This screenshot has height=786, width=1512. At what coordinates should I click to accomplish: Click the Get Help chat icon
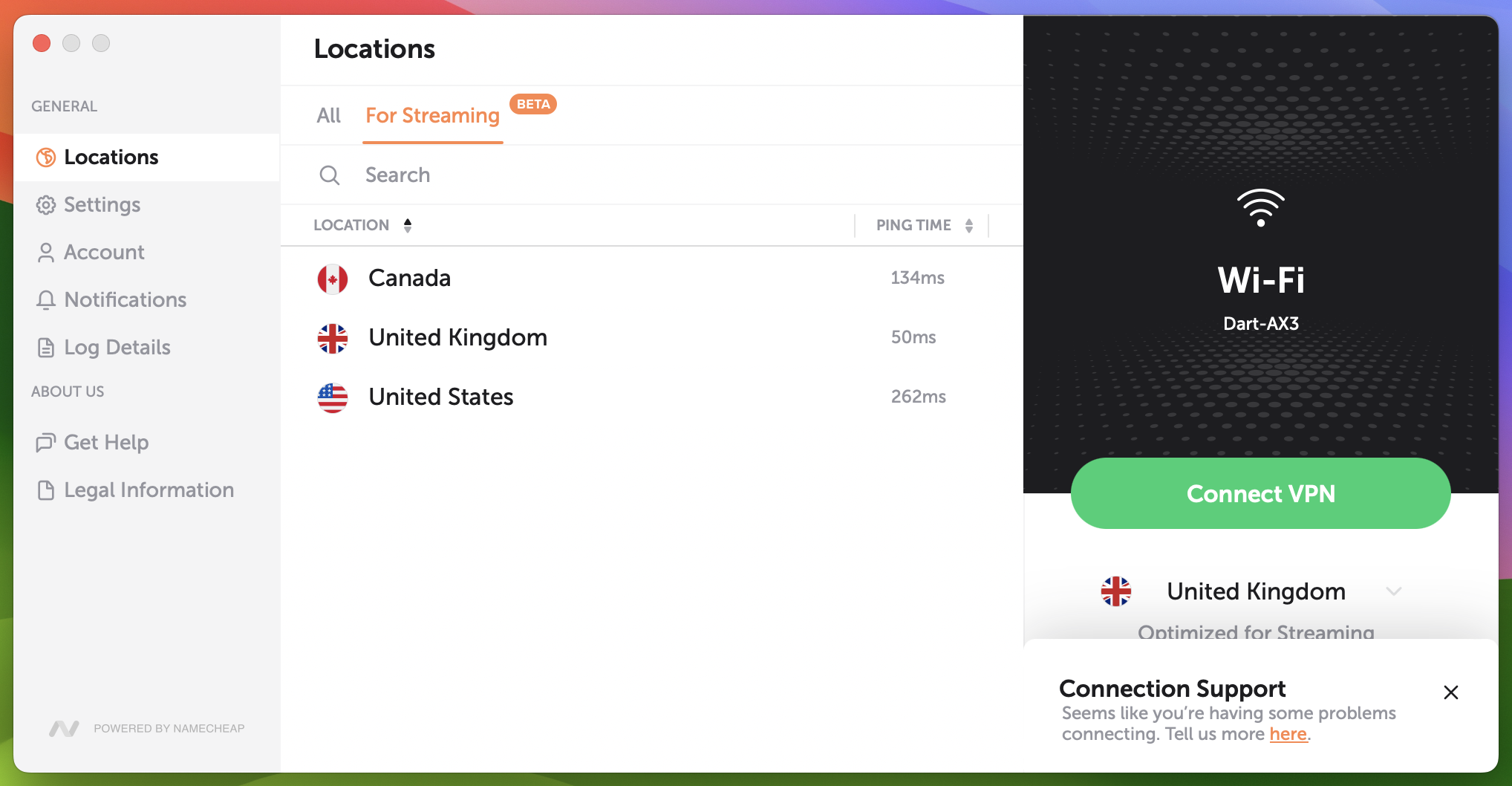coord(46,443)
